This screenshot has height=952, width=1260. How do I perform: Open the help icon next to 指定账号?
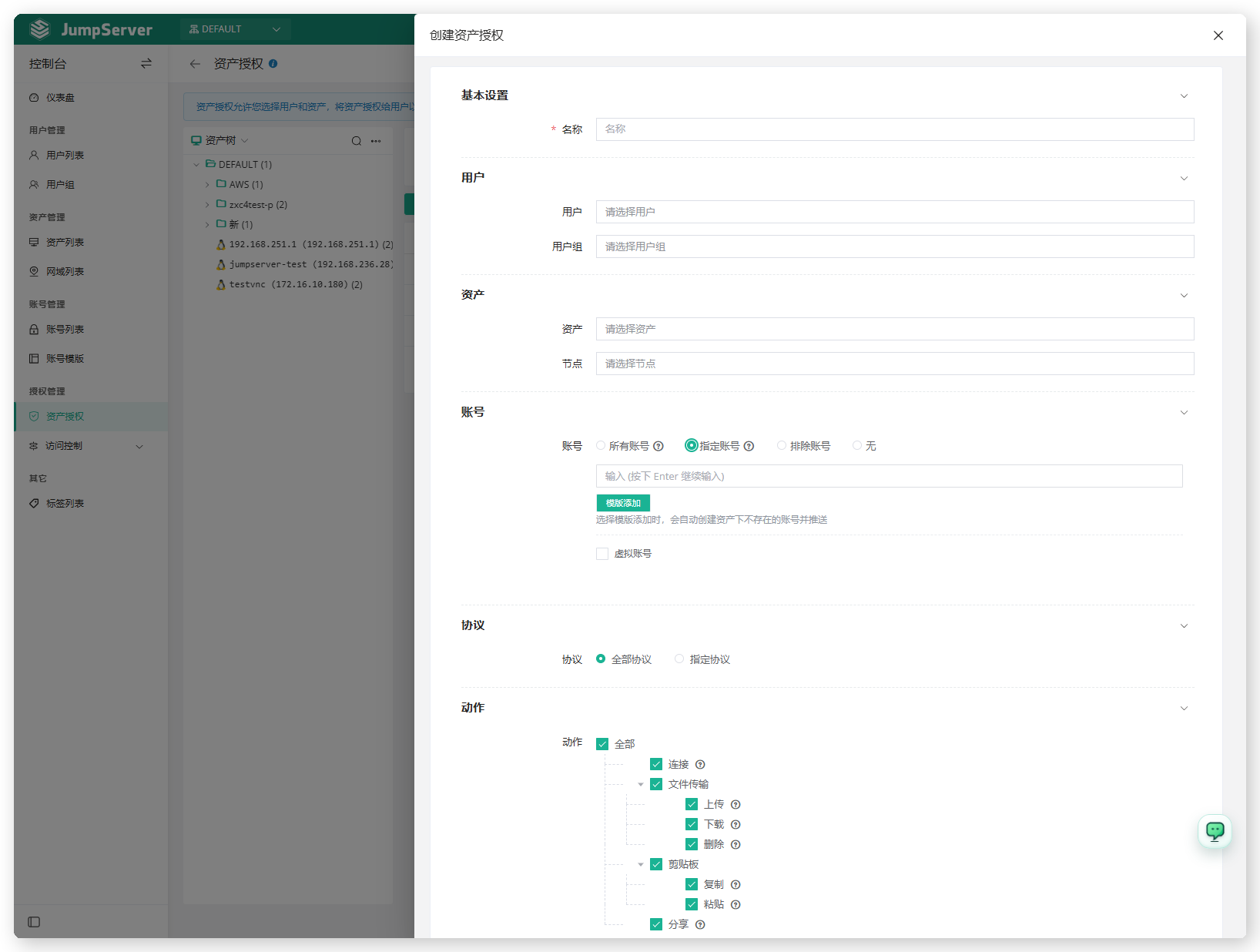tap(749, 446)
